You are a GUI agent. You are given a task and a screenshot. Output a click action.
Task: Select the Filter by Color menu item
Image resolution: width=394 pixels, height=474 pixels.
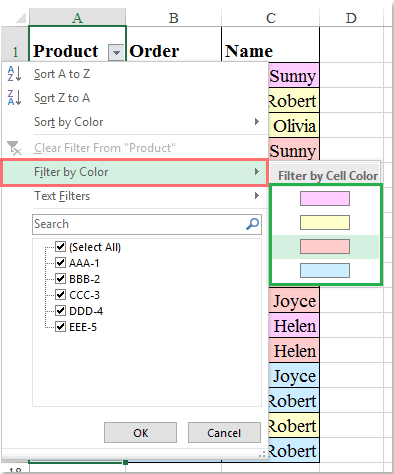pos(135,172)
